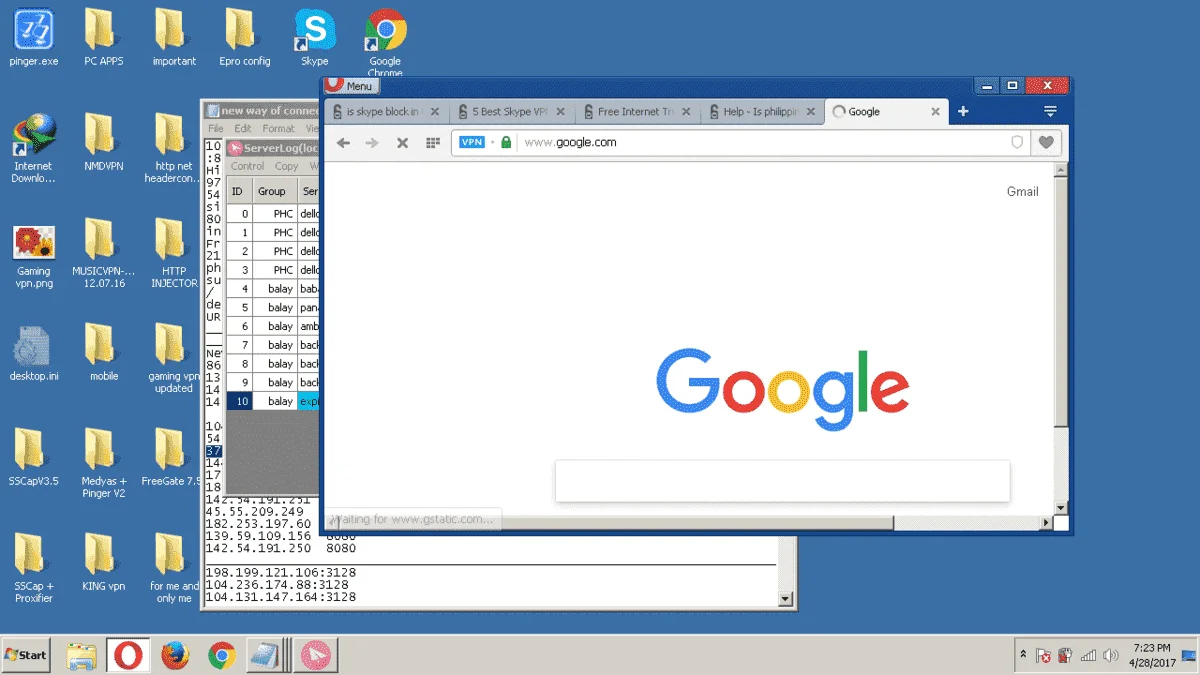Close the 'is skype block in' tab
The width and height of the screenshot is (1200, 675).
point(434,112)
